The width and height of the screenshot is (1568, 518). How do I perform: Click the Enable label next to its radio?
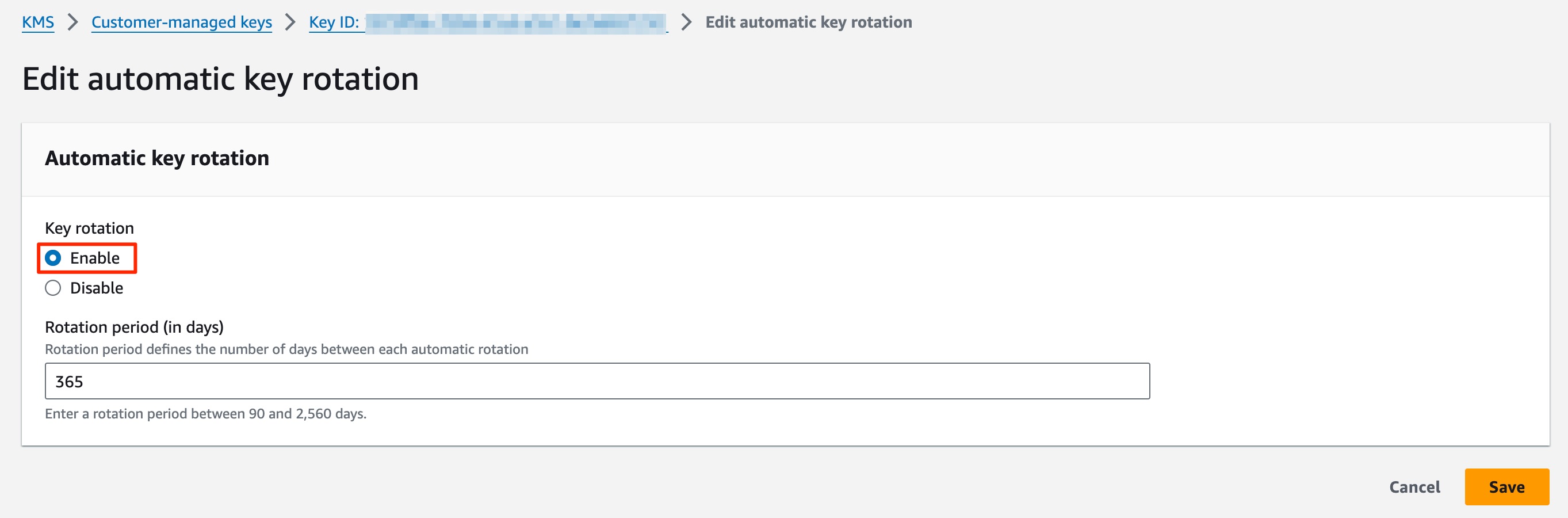coord(95,258)
